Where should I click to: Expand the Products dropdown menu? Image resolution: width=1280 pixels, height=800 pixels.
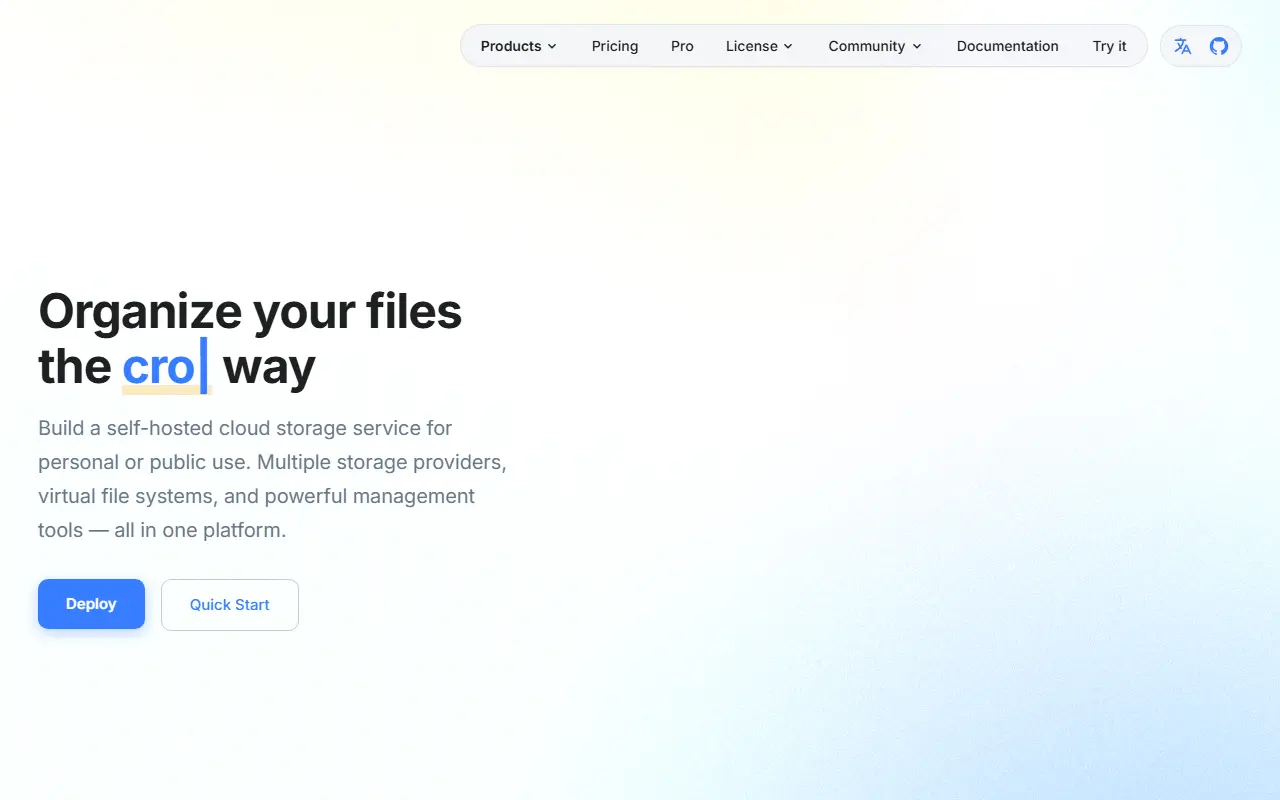pos(519,46)
